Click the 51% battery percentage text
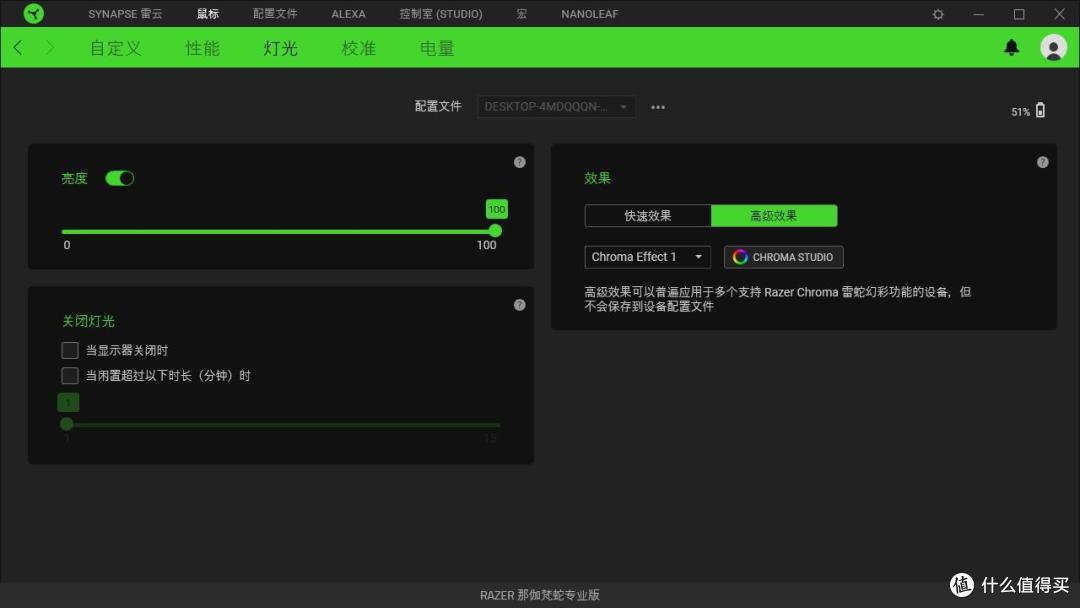 (x=1020, y=112)
